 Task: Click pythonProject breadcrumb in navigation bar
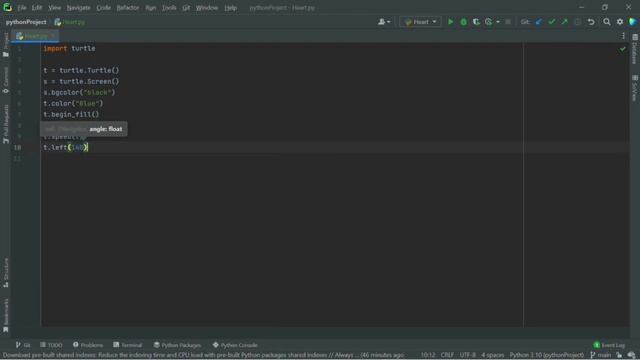(26, 22)
